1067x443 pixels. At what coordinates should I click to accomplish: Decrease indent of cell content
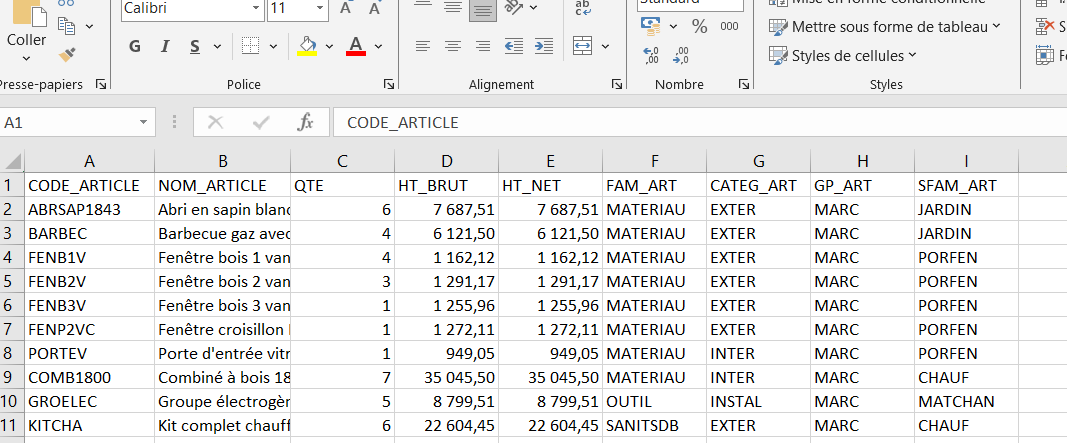pos(514,46)
